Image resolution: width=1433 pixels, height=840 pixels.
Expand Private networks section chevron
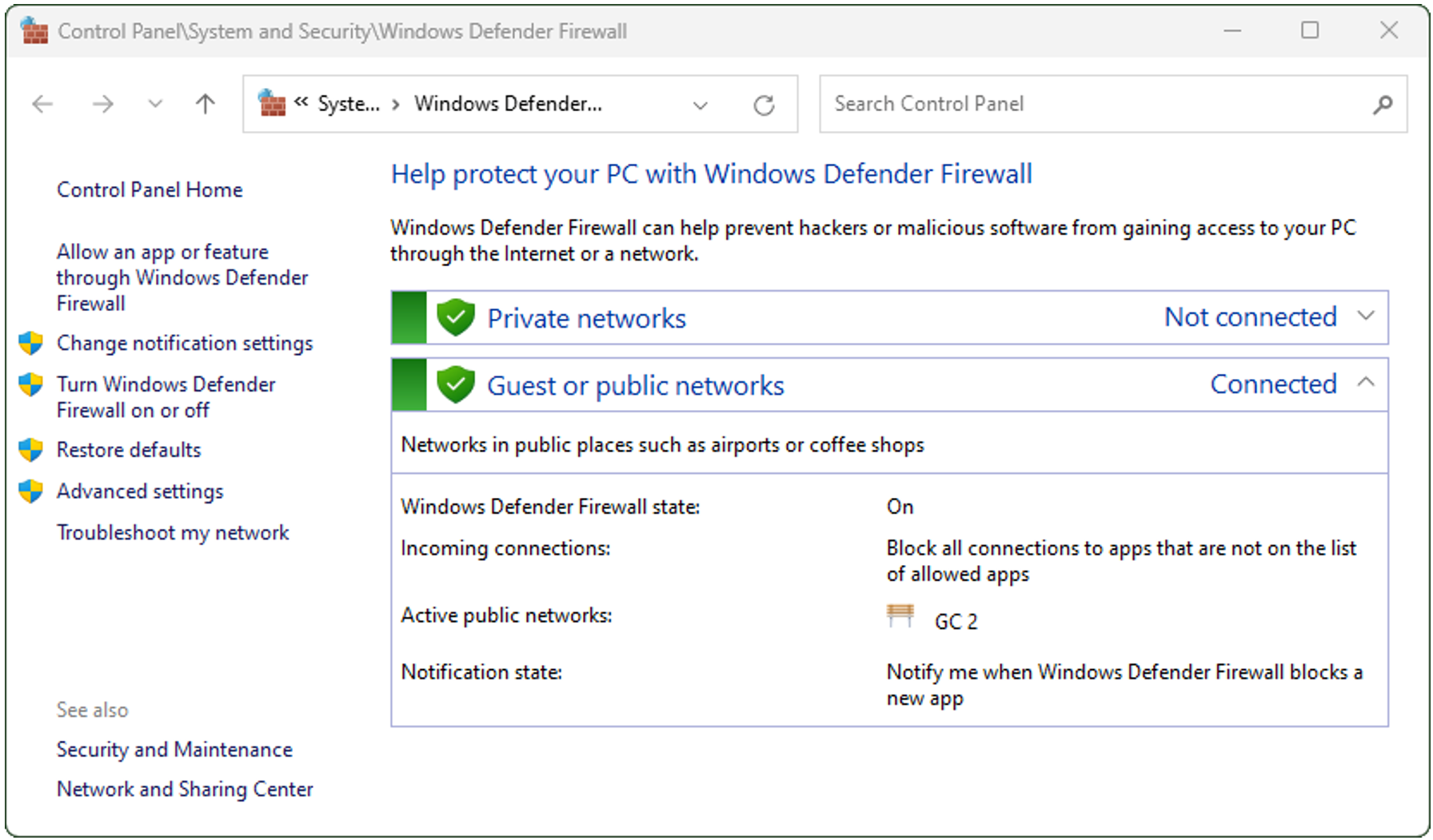1366,316
